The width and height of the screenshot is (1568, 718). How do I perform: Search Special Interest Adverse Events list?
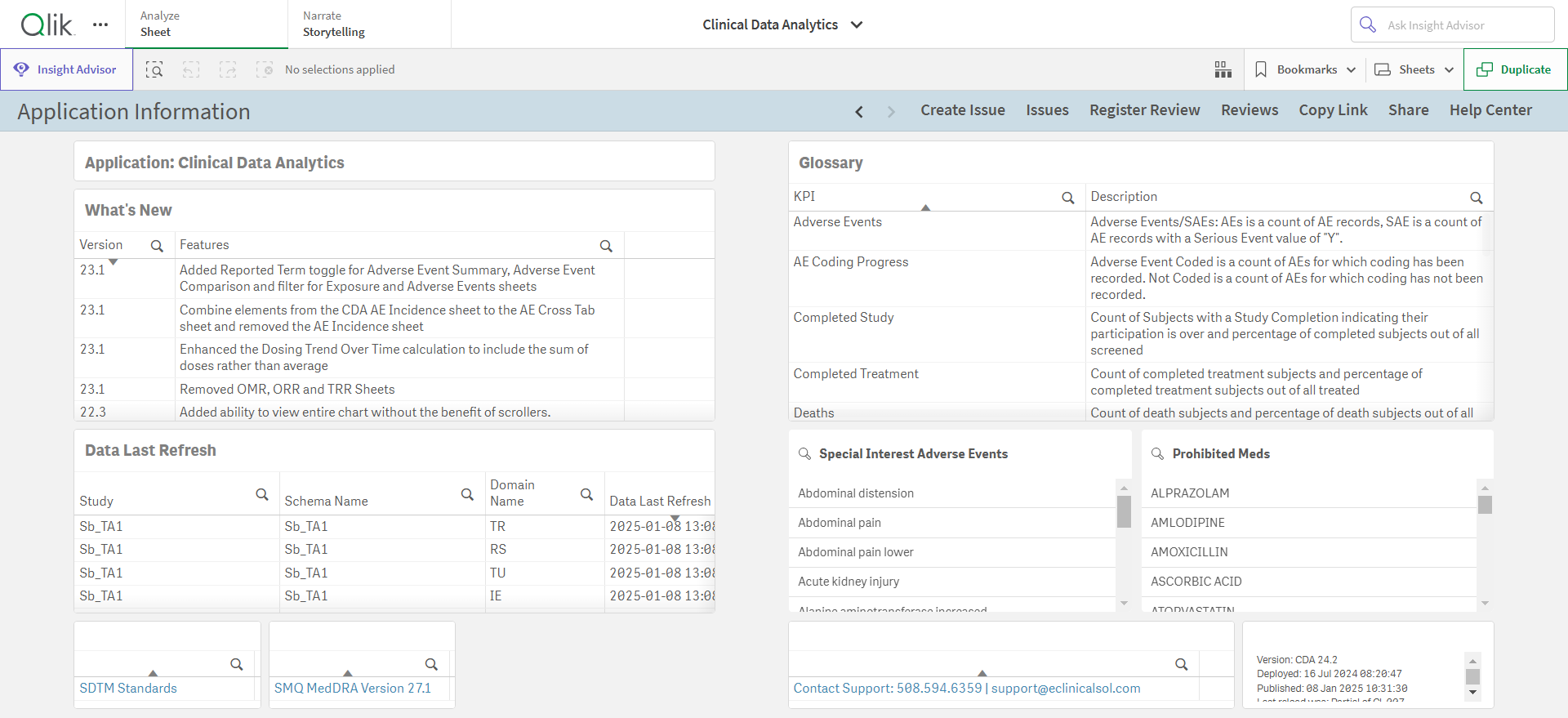(804, 453)
